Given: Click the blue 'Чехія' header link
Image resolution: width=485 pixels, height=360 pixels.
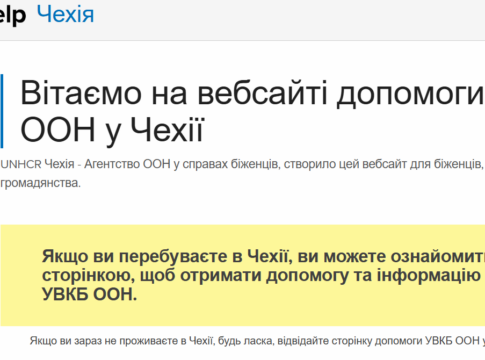Looking at the screenshot, I should coord(65,15).
